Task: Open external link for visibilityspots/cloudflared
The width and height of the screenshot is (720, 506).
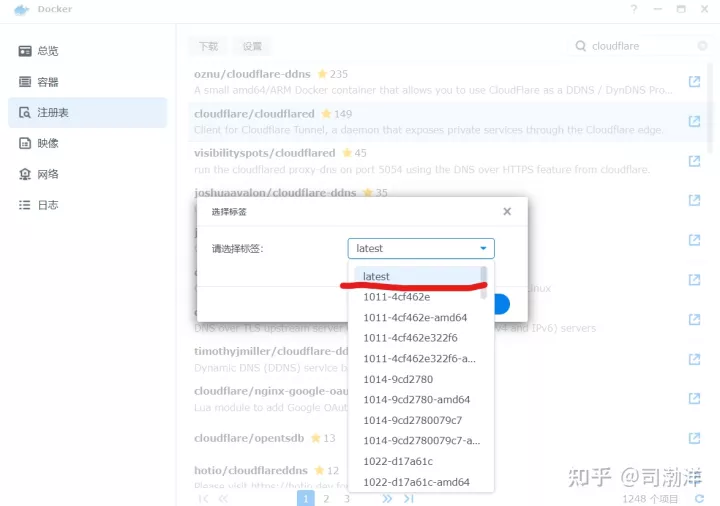Action: 694,161
